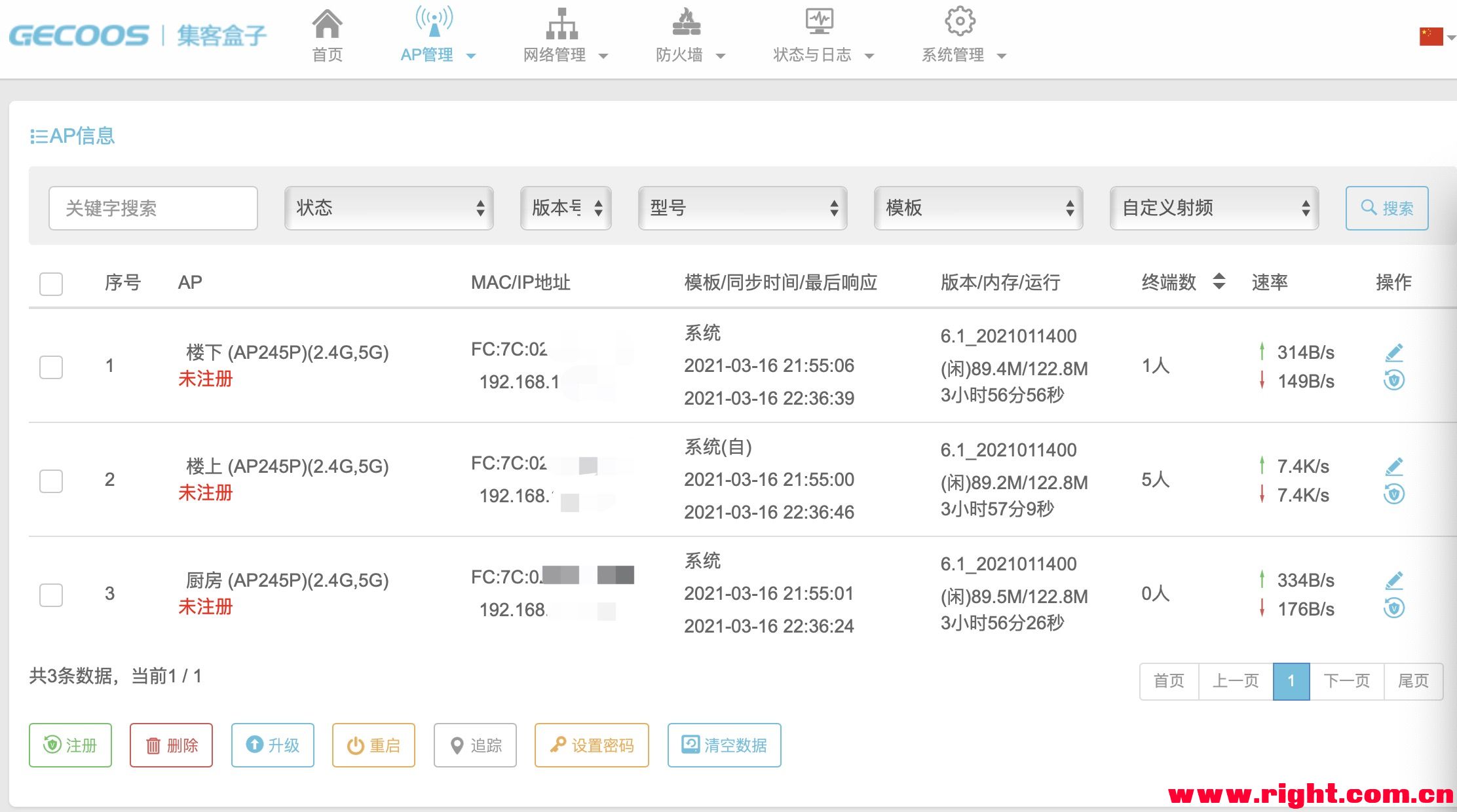Viewport: 1457px width, 812px height.
Task: Open the 版本号 filter dropdown
Action: tap(566, 208)
